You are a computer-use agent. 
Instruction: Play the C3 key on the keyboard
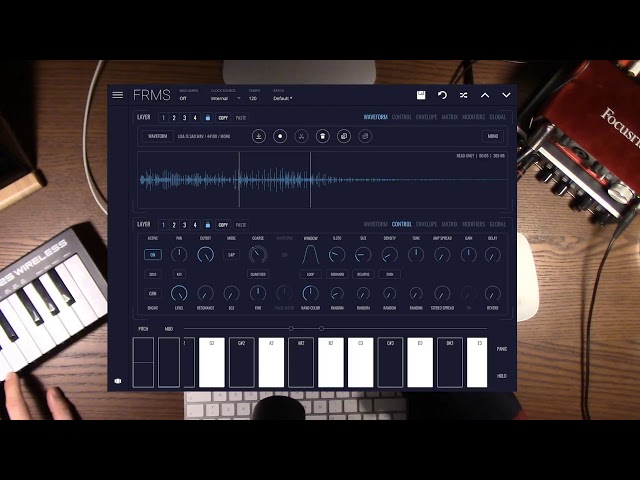360,362
